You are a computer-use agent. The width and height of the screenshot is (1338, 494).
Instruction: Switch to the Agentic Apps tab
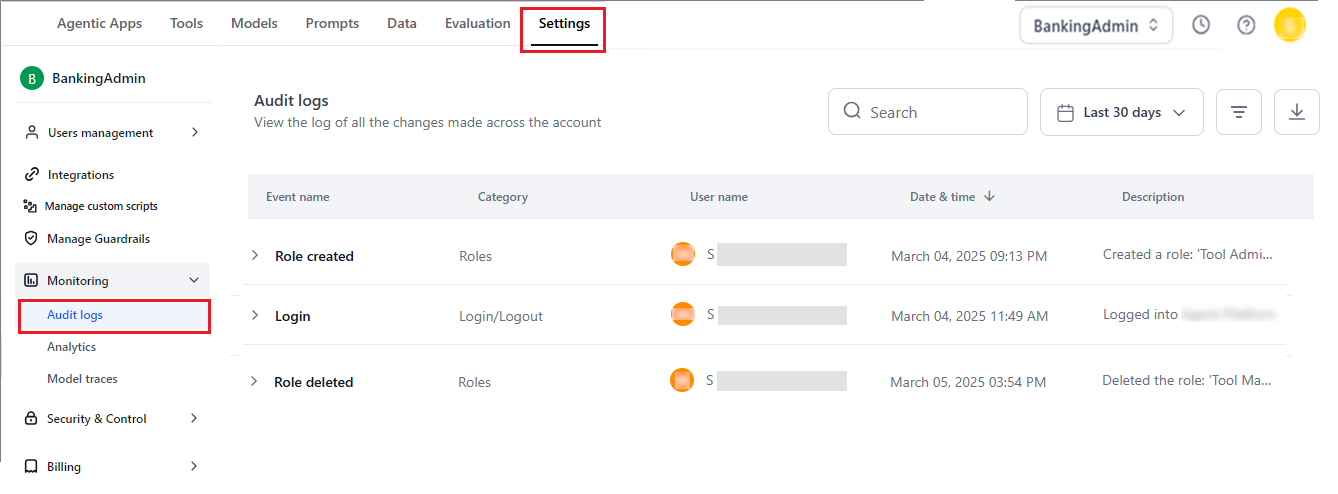(99, 23)
